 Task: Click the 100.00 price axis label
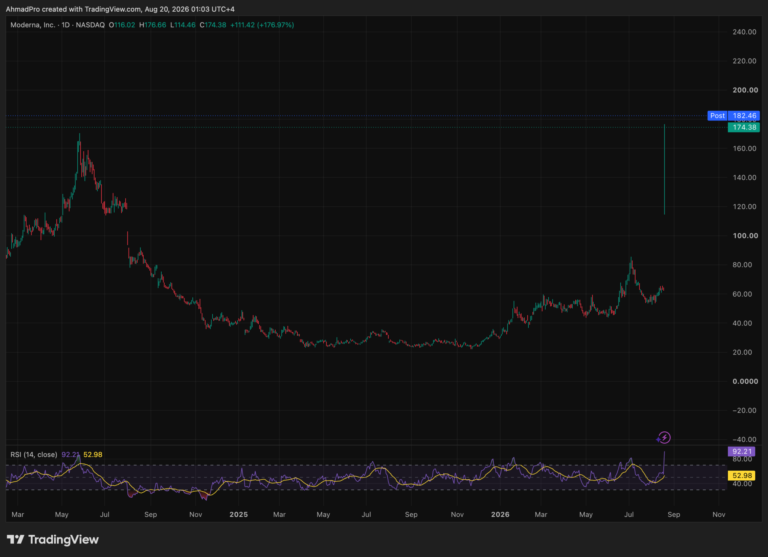(745, 236)
